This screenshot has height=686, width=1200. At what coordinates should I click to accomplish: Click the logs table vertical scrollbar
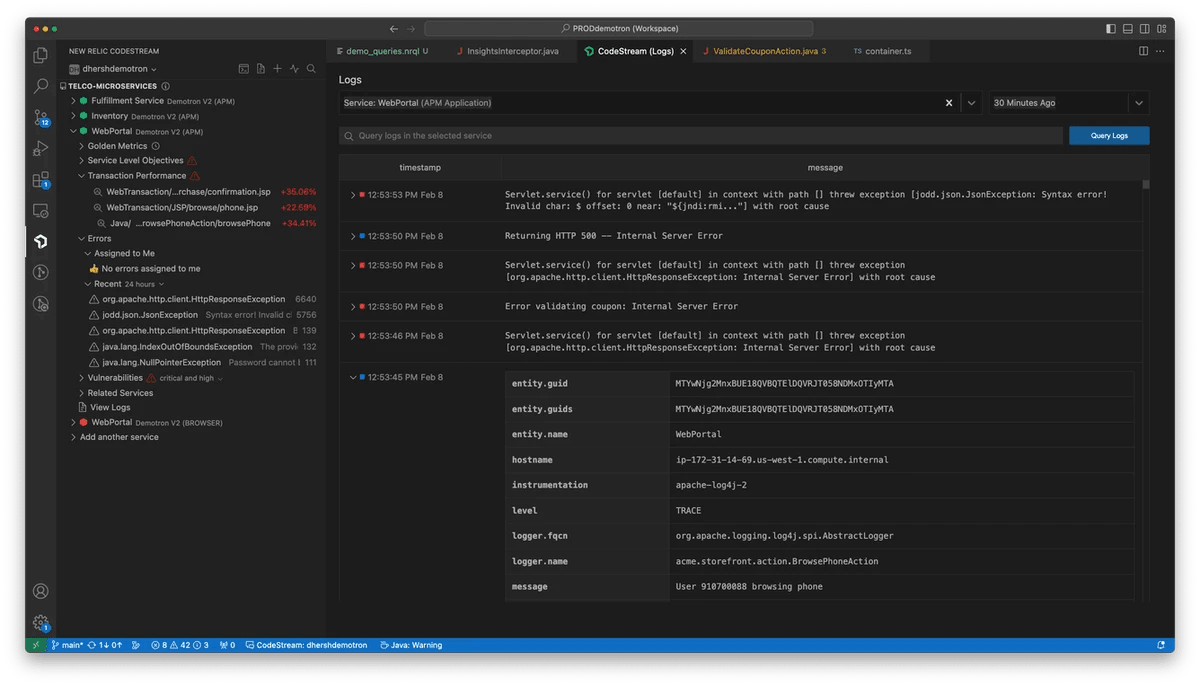pyautogui.click(x=1146, y=185)
